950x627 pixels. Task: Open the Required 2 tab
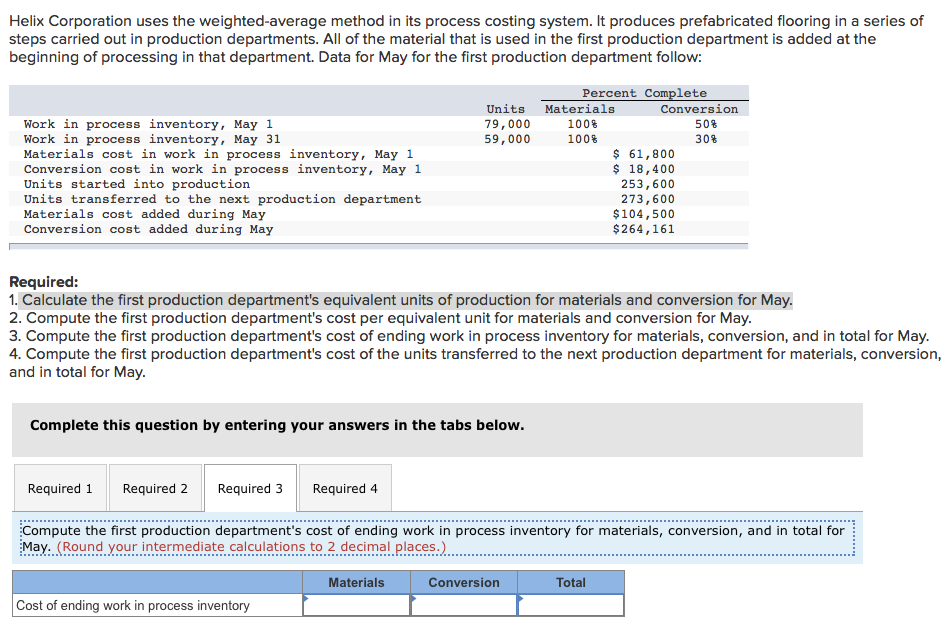155,488
